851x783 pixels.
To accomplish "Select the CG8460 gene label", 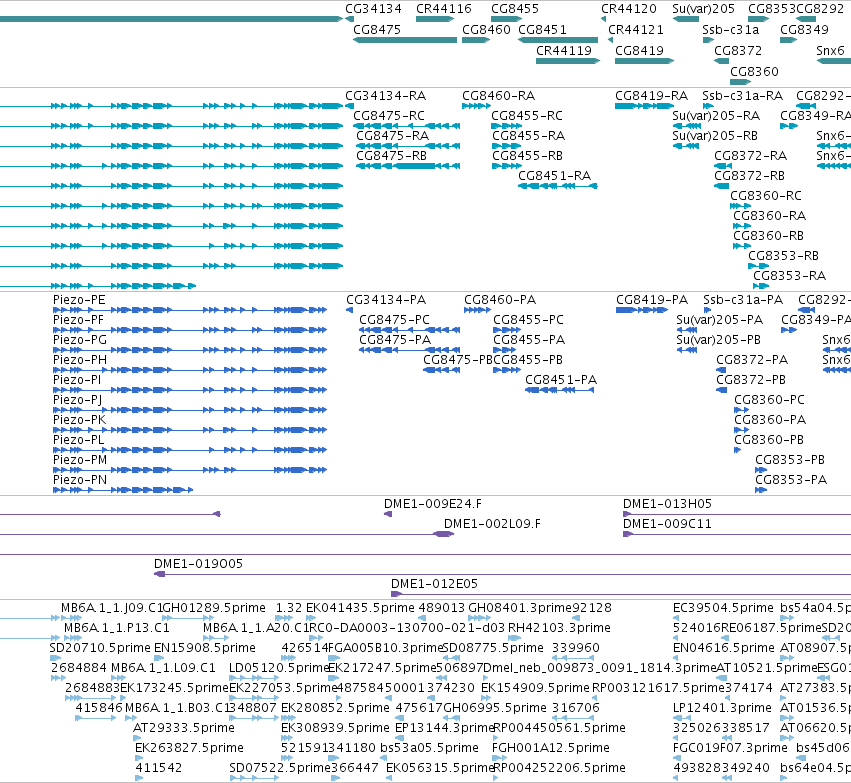I will [x=486, y=30].
